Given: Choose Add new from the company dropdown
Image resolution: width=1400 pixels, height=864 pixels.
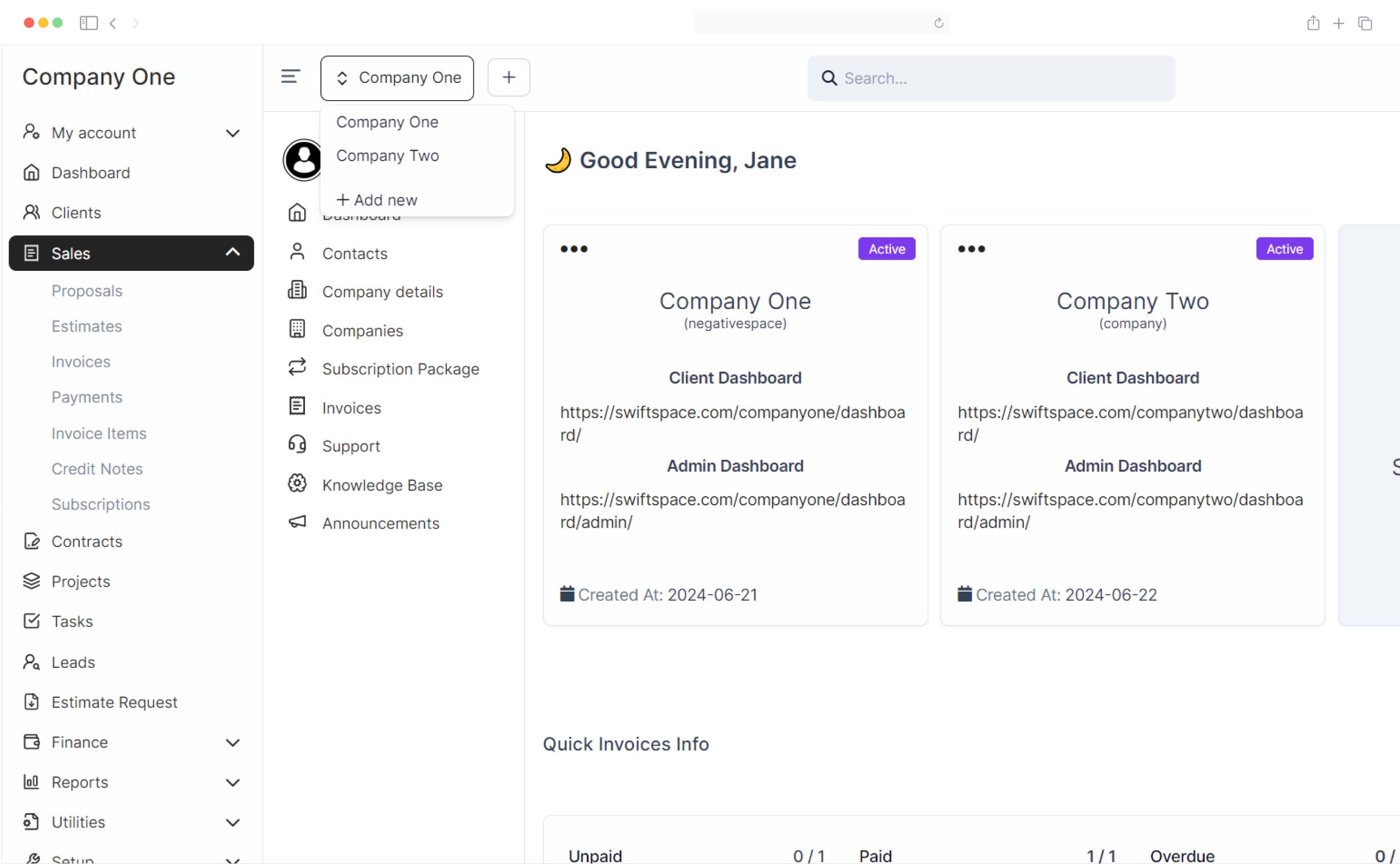Looking at the screenshot, I should coord(376,199).
